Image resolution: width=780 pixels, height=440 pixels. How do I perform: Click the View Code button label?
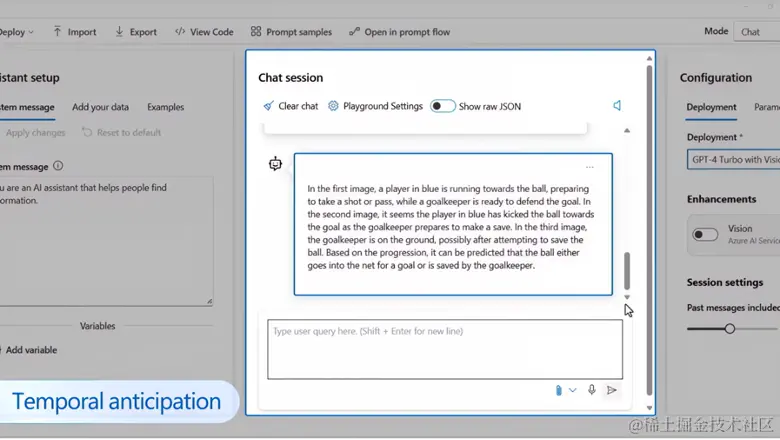click(211, 32)
